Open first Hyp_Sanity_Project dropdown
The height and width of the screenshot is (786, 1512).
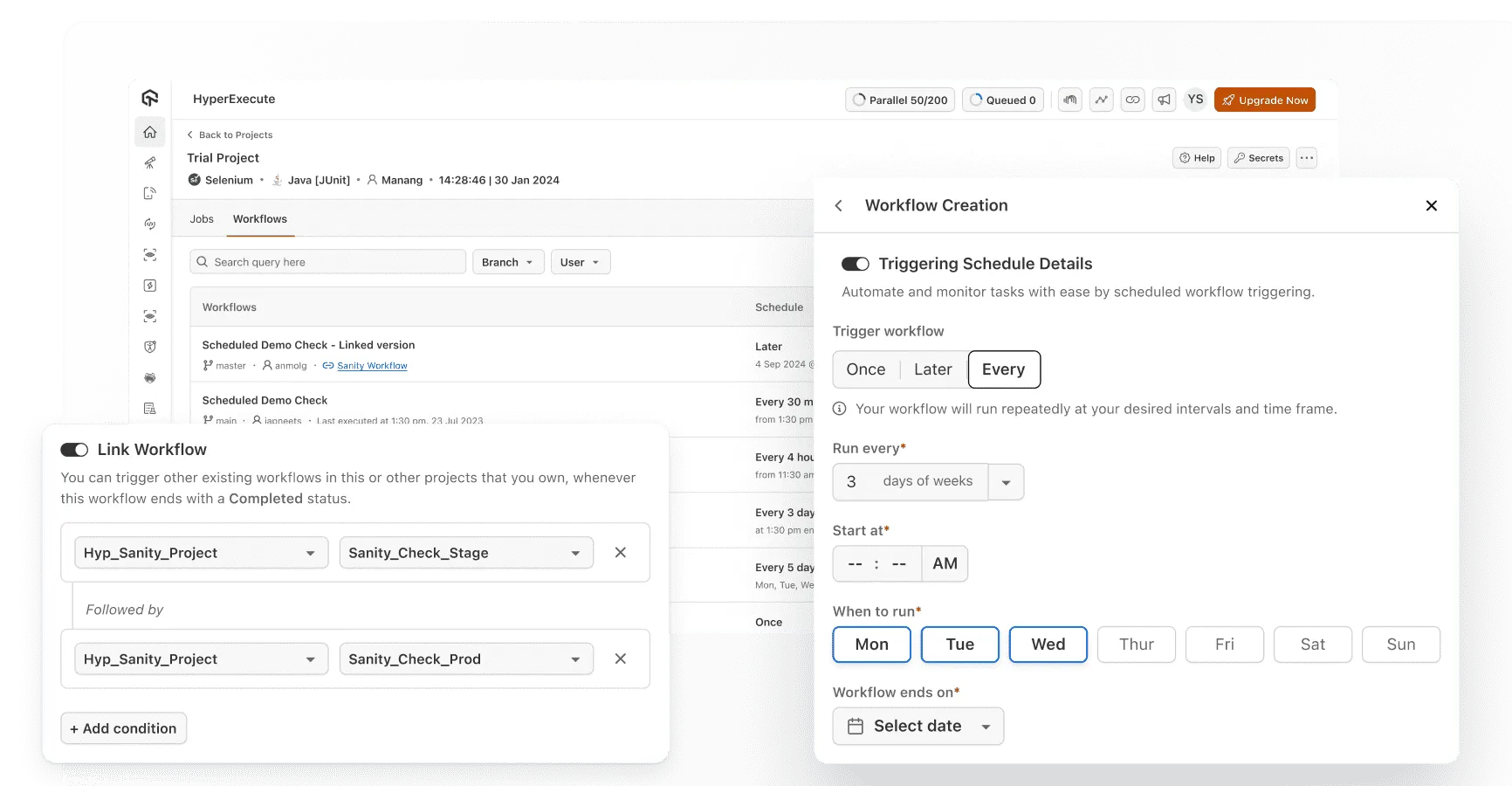(202, 553)
